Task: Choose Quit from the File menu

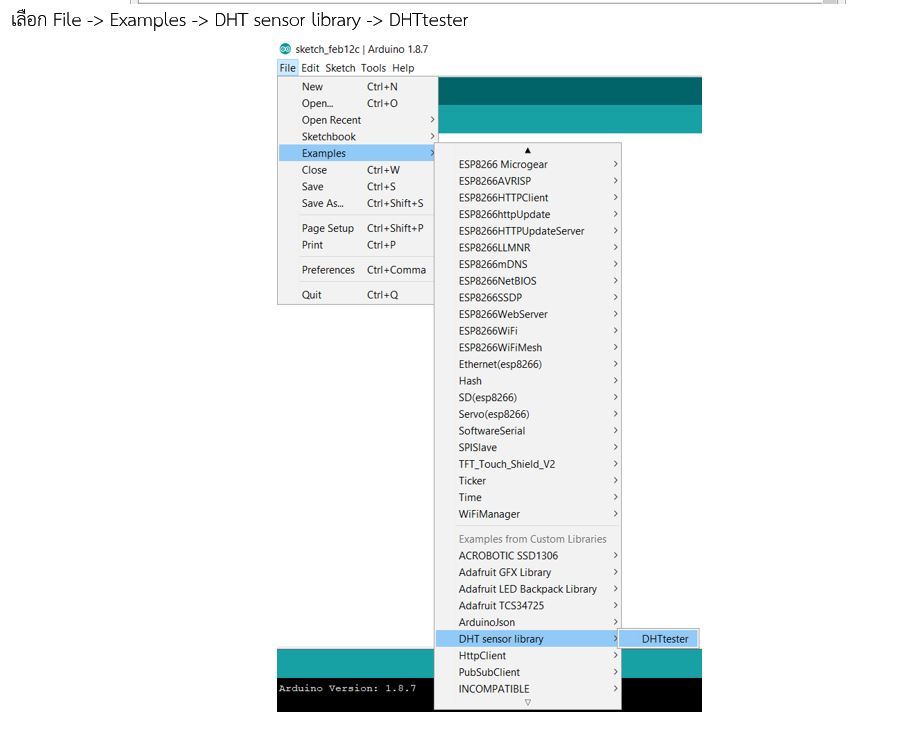Action: coord(312,295)
